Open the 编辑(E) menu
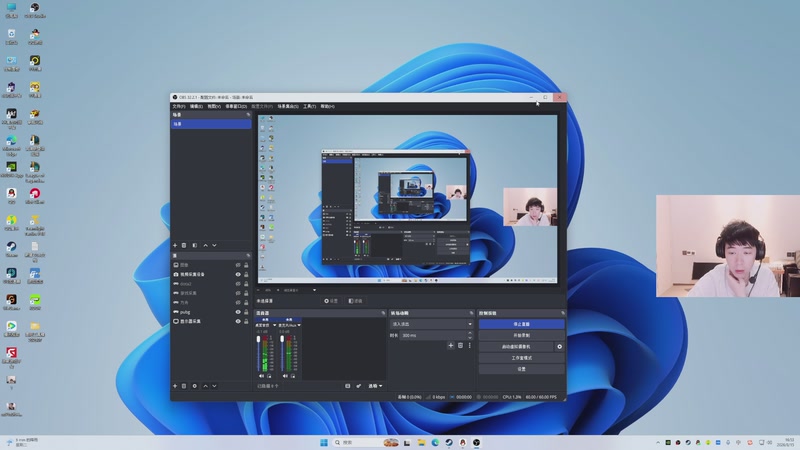Image resolution: width=800 pixels, height=450 pixels. pos(196,107)
